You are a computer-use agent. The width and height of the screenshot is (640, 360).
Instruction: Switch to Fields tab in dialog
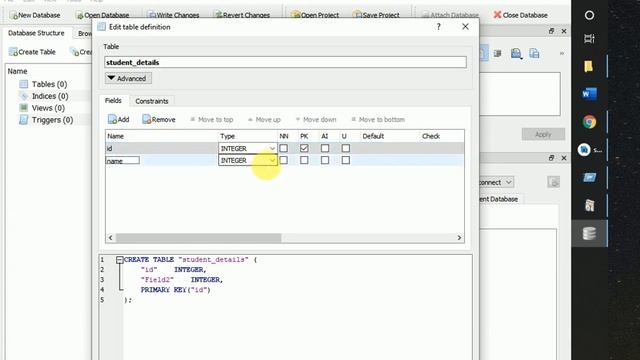tap(113, 100)
